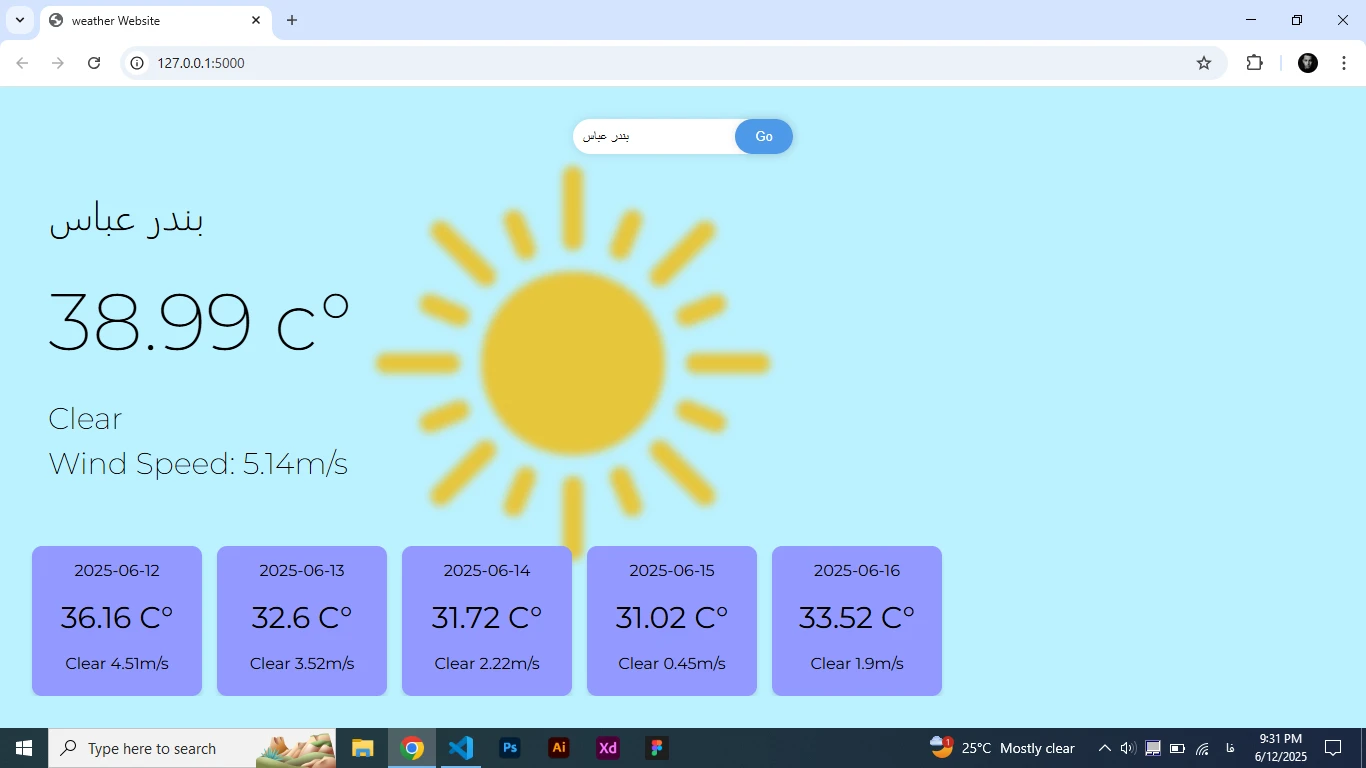Image resolution: width=1366 pixels, height=768 pixels.
Task: Select the weather Website tab
Action: pyautogui.click(x=145, y=21)
